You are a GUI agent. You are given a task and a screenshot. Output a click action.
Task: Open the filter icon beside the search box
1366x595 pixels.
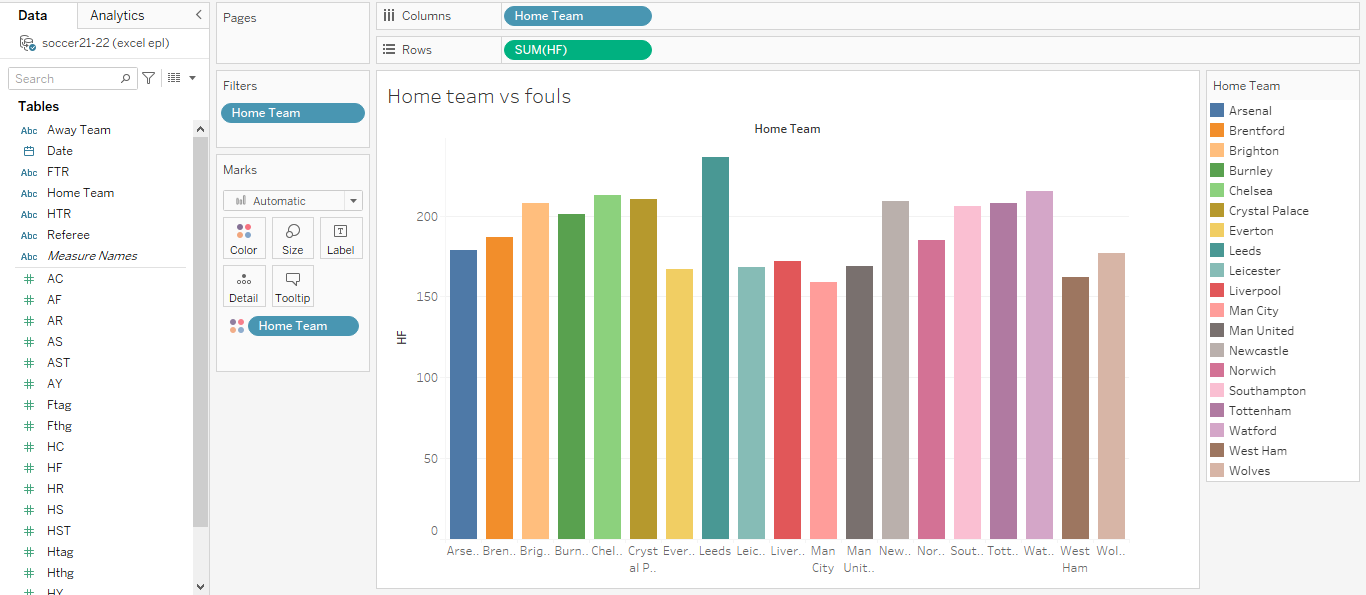click(x=147, y=77)
